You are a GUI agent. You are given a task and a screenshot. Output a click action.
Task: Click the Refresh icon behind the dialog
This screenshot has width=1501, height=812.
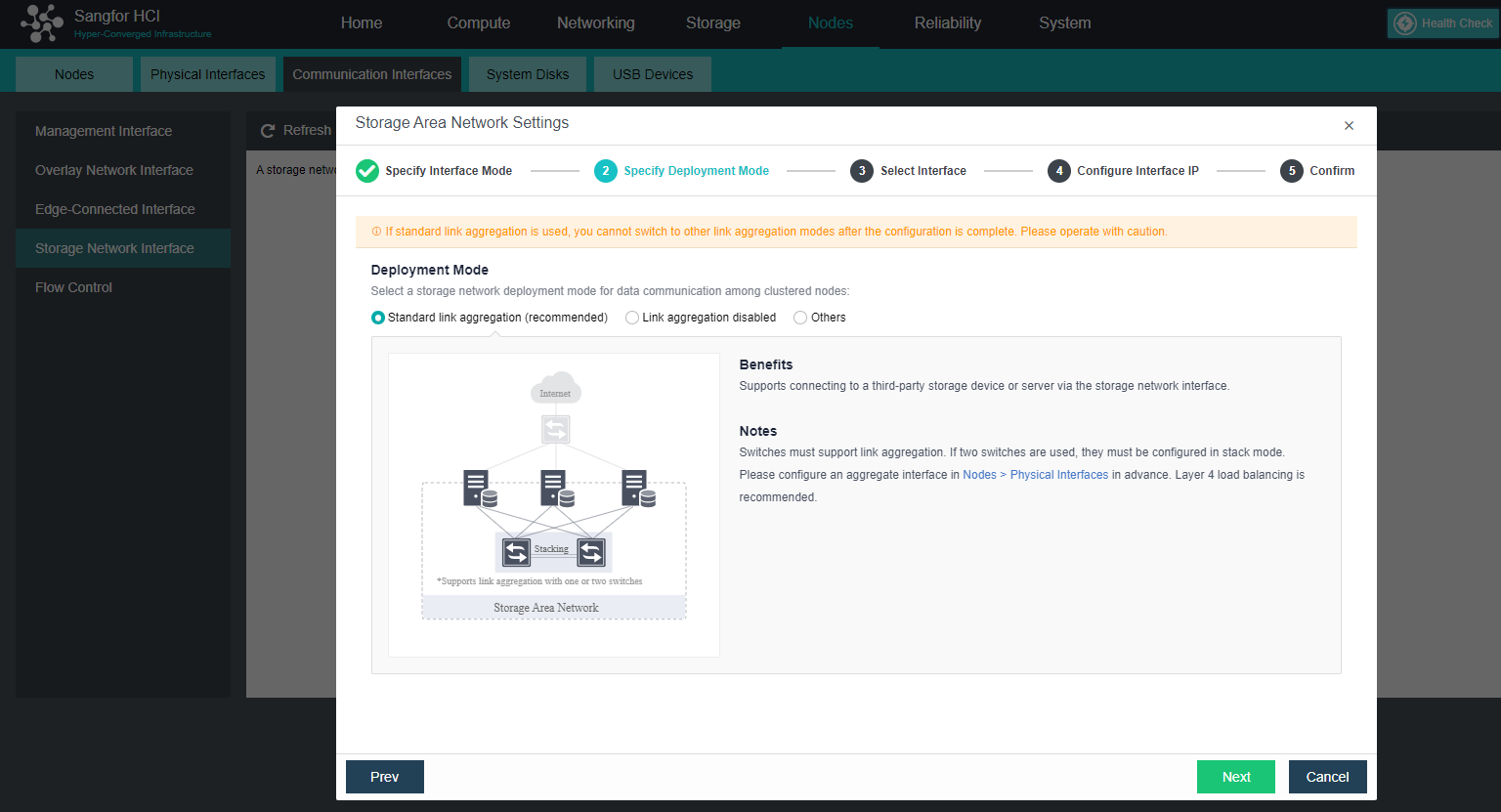267,129
